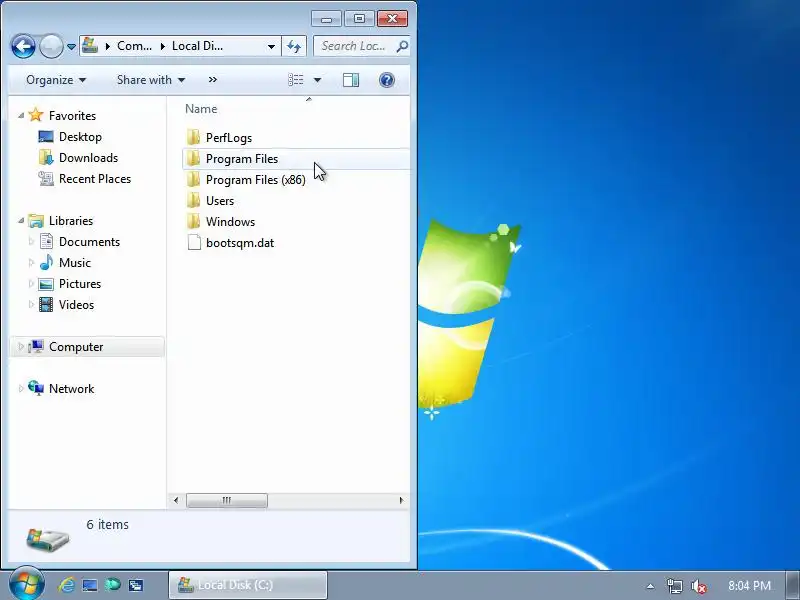The height and width of the screenshot is (600, 800).
Task: Click the Program Files (x86) name text
Action: [256, 180]
